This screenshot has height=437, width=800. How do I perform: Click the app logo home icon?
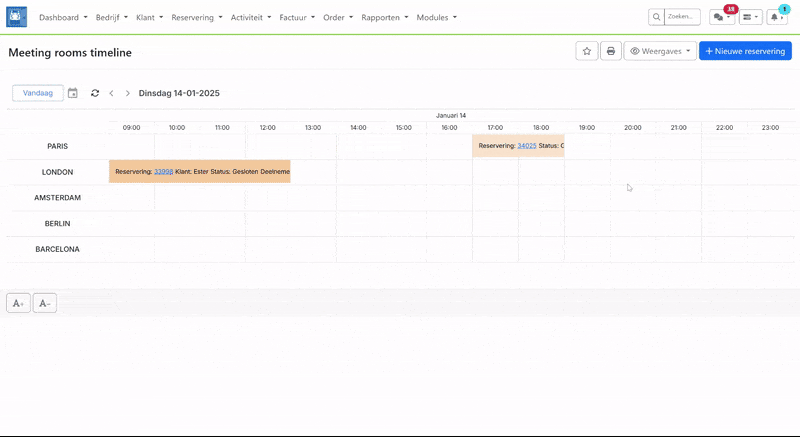coord(17,17)
